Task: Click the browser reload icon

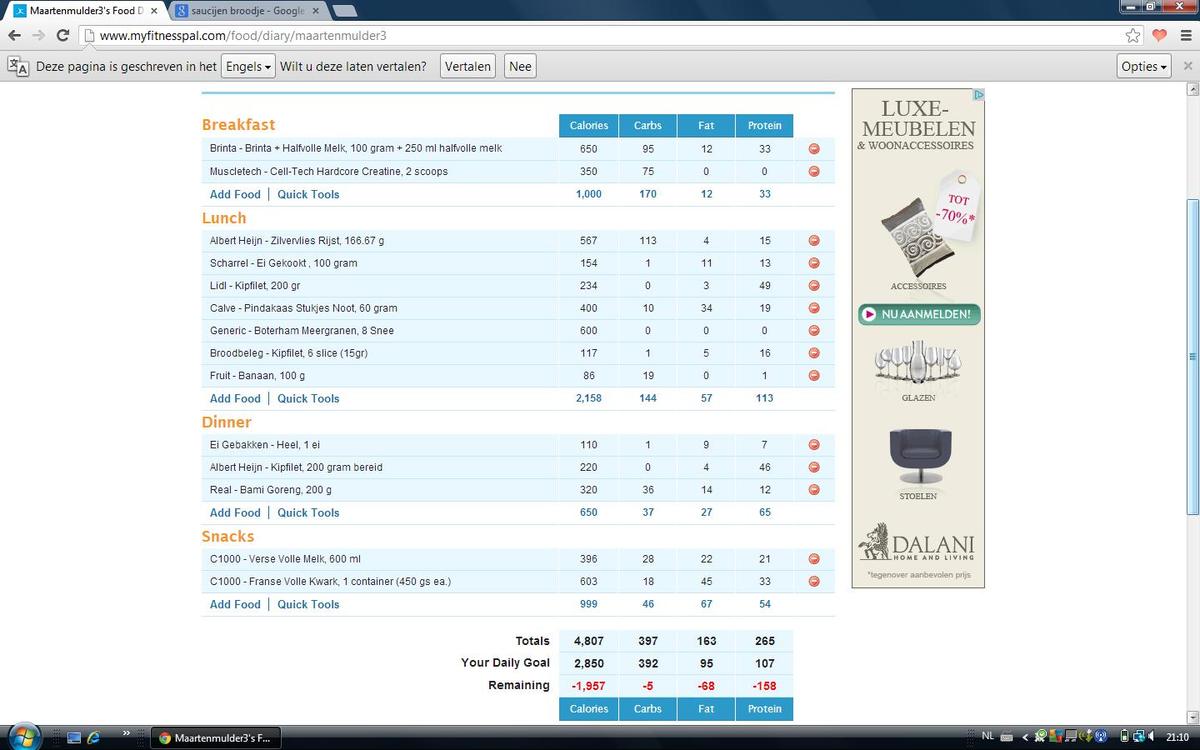Action: (62, 35)
